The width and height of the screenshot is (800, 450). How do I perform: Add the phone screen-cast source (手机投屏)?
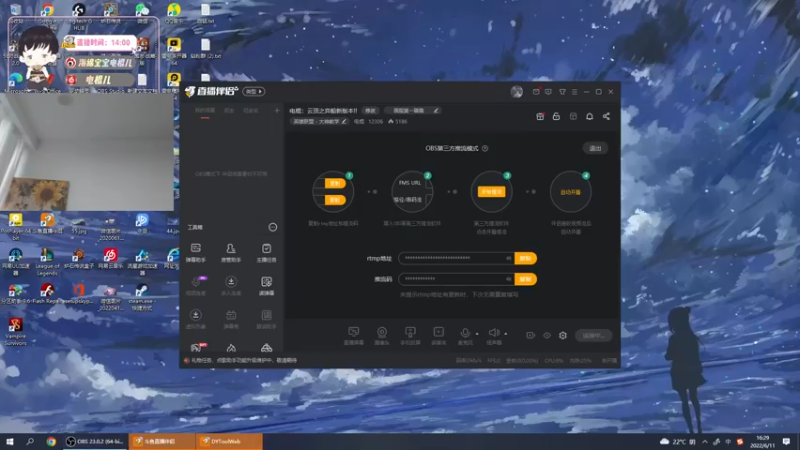(x=410, y=336)
